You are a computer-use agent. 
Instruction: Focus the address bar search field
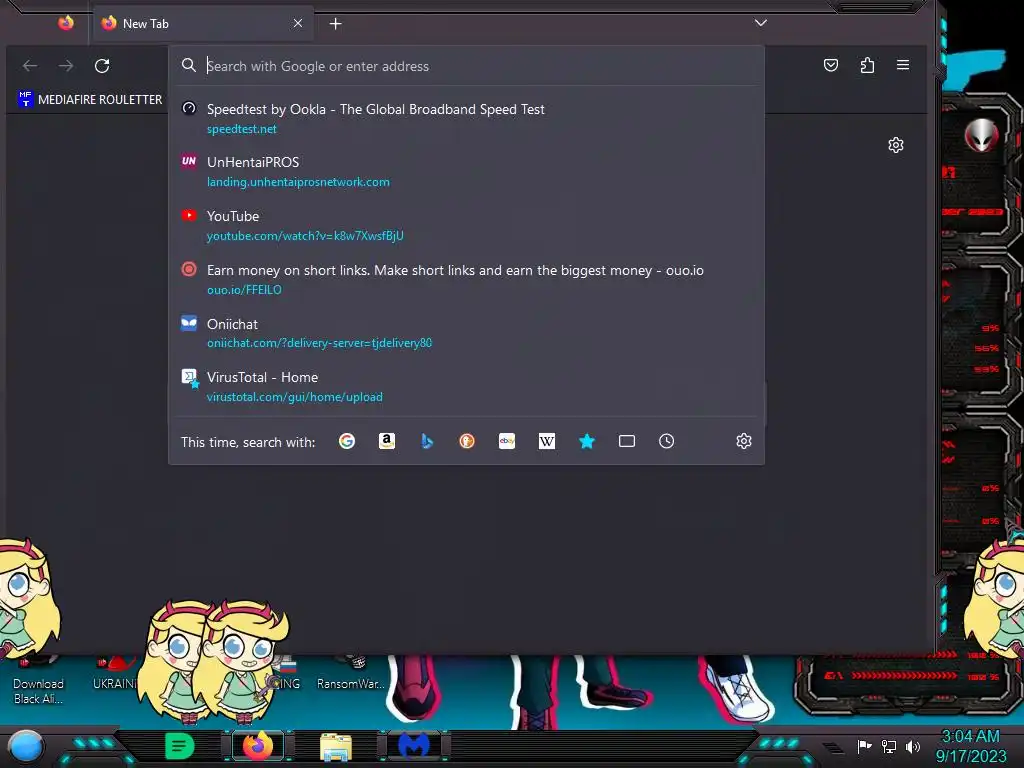(x=466, y=66)
